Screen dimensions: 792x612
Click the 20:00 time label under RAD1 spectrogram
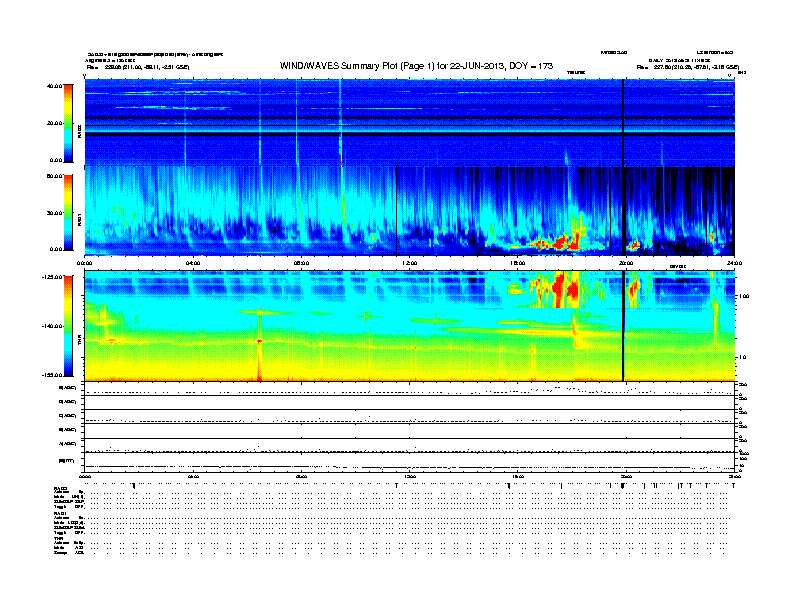[x=626, y=263]
